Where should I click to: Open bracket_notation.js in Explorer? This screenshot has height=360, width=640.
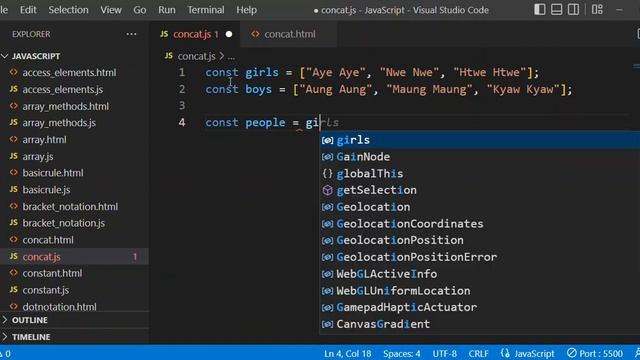[x=63, y=223]
